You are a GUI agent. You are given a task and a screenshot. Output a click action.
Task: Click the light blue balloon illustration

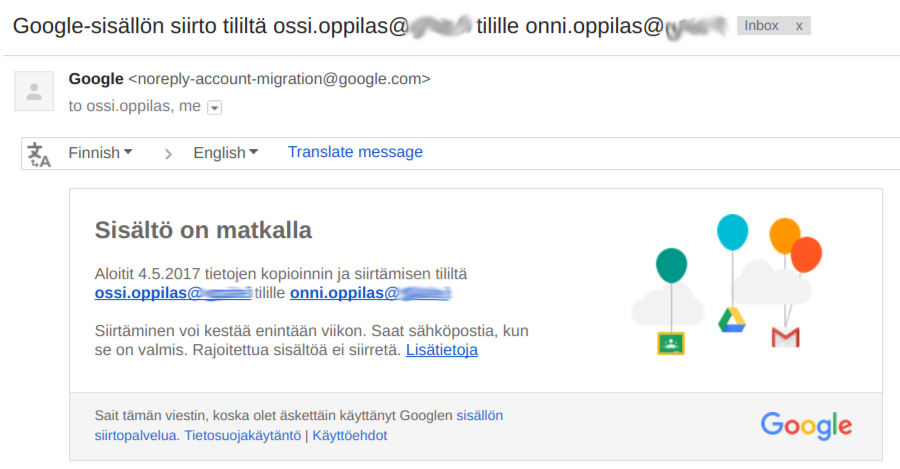[x=732, y=232]
